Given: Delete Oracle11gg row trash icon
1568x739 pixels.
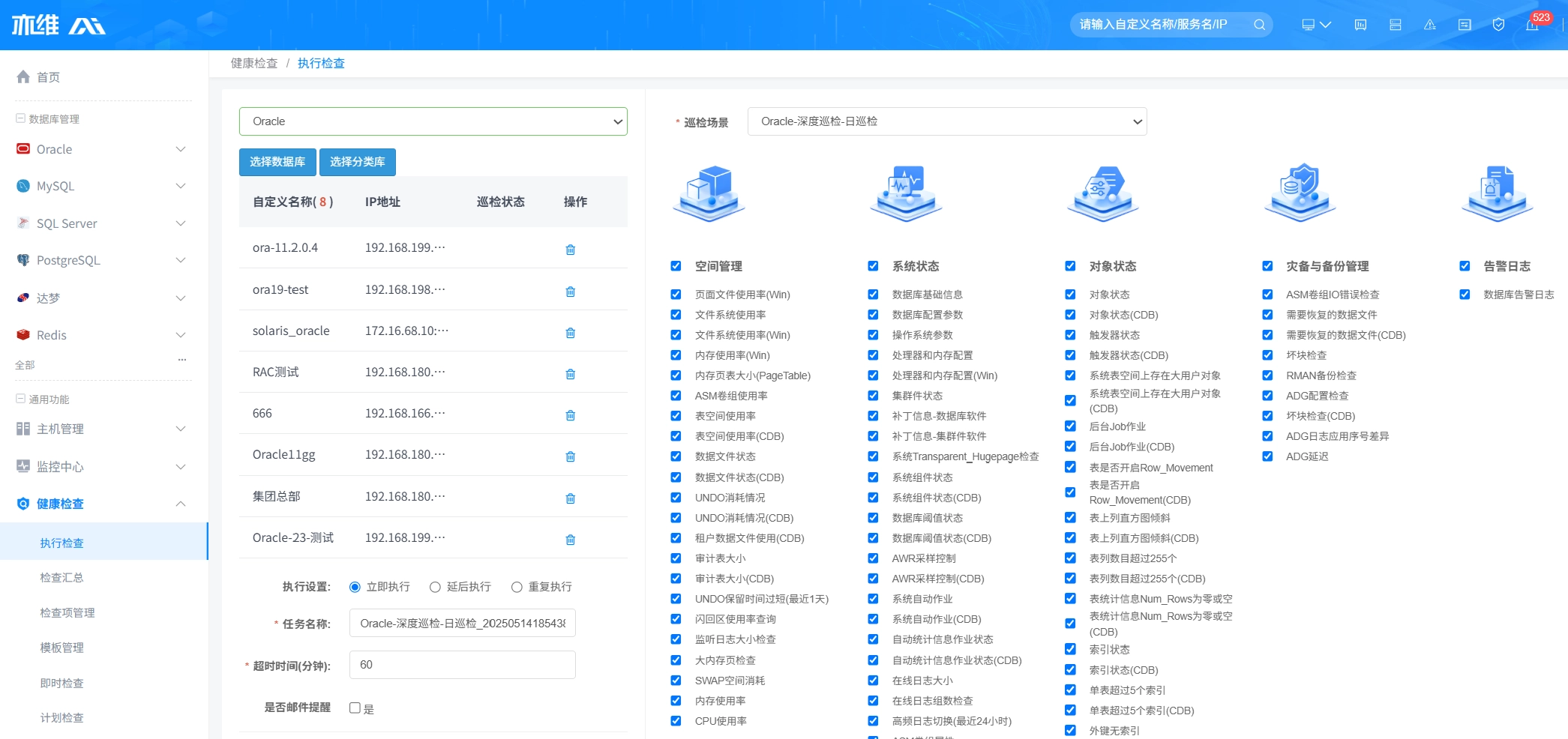Looking at the screenshot, I should (x=571, y=456).
